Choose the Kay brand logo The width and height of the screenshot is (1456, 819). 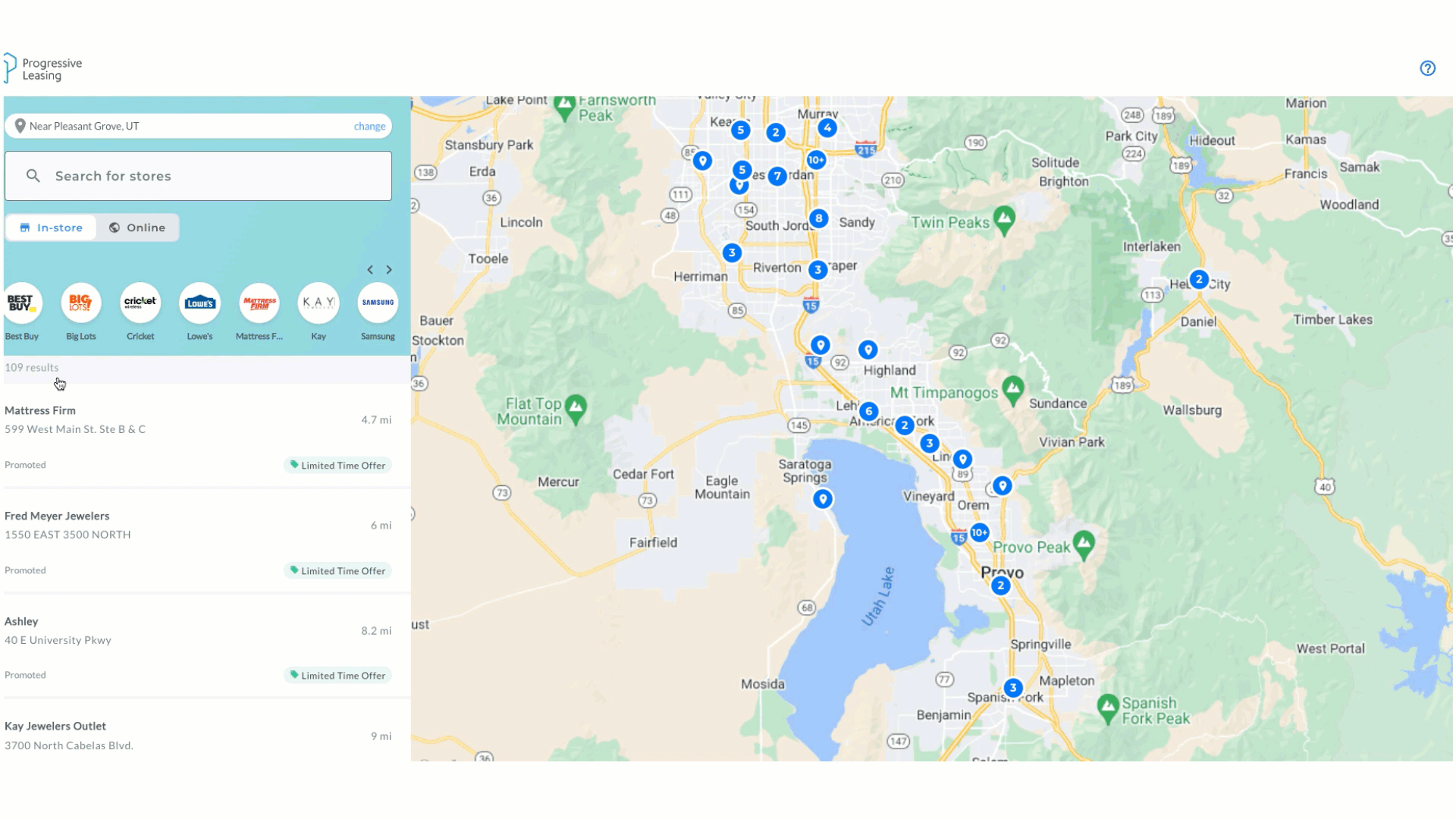[x=318, y=303]
